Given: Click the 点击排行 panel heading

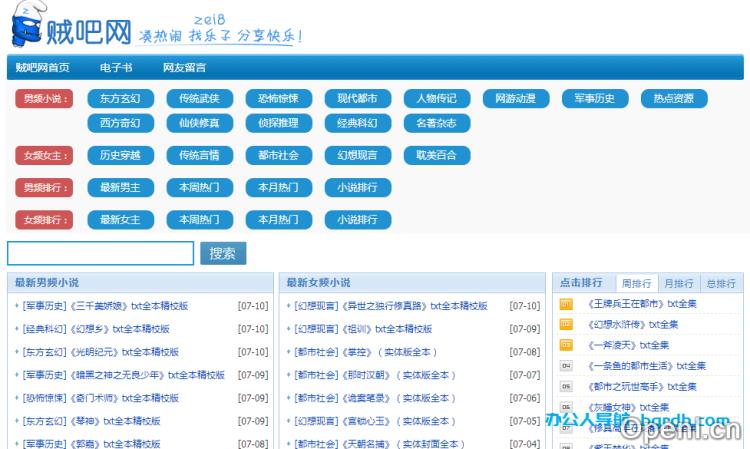Looking at the screenshot, I should coord(581,283).
